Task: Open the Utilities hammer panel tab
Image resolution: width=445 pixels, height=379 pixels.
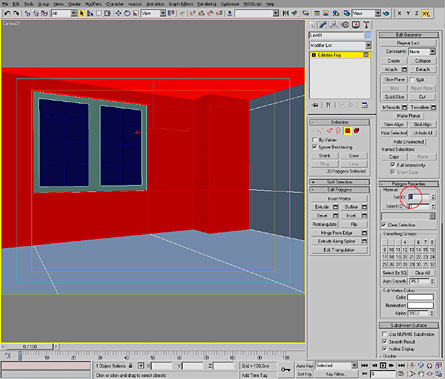Action: pos(366,25)
